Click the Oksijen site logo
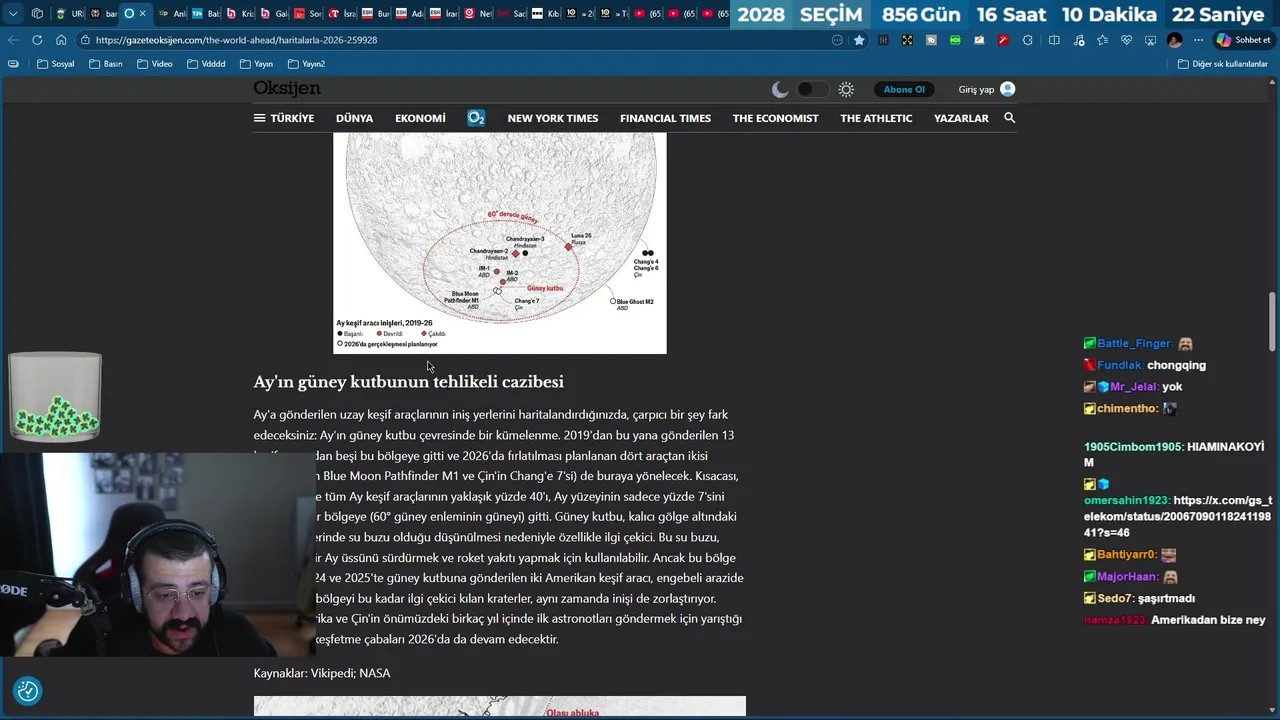This screenshot has width=1280, height=720. [x=287, y=88]
